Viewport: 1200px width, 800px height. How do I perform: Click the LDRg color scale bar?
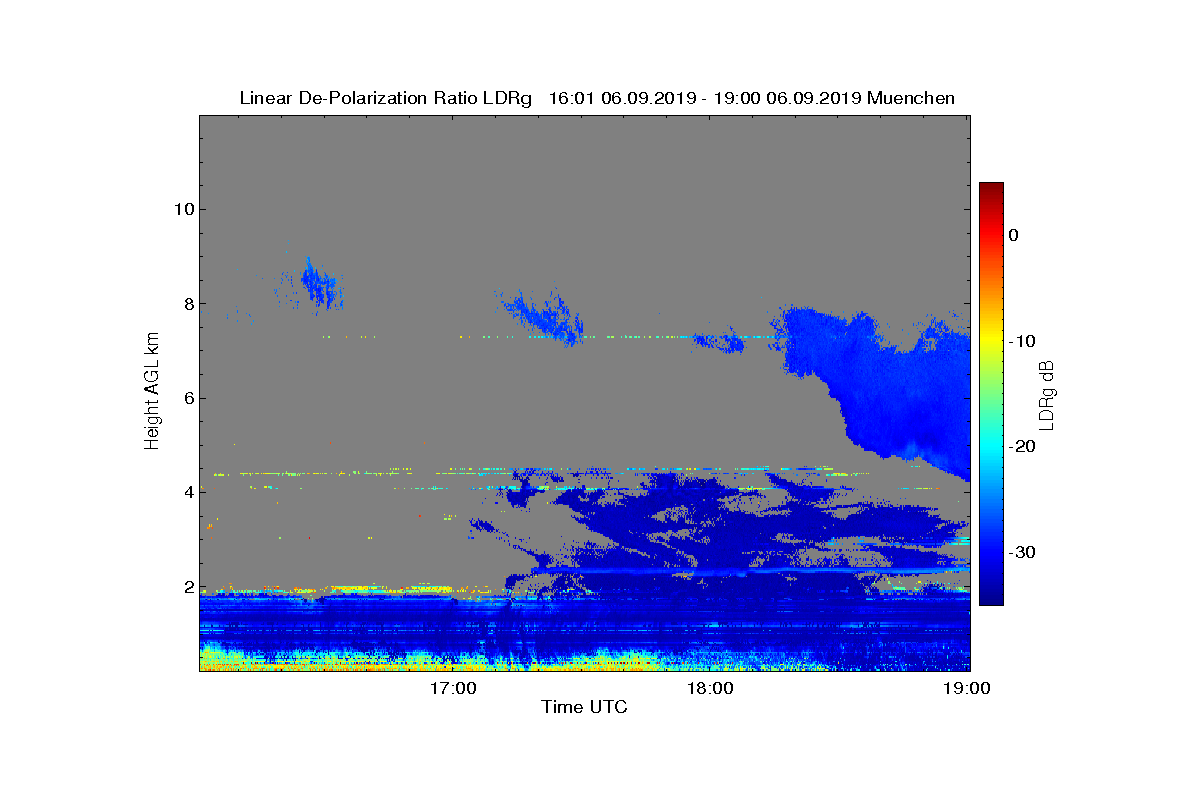tap(991, 394)
